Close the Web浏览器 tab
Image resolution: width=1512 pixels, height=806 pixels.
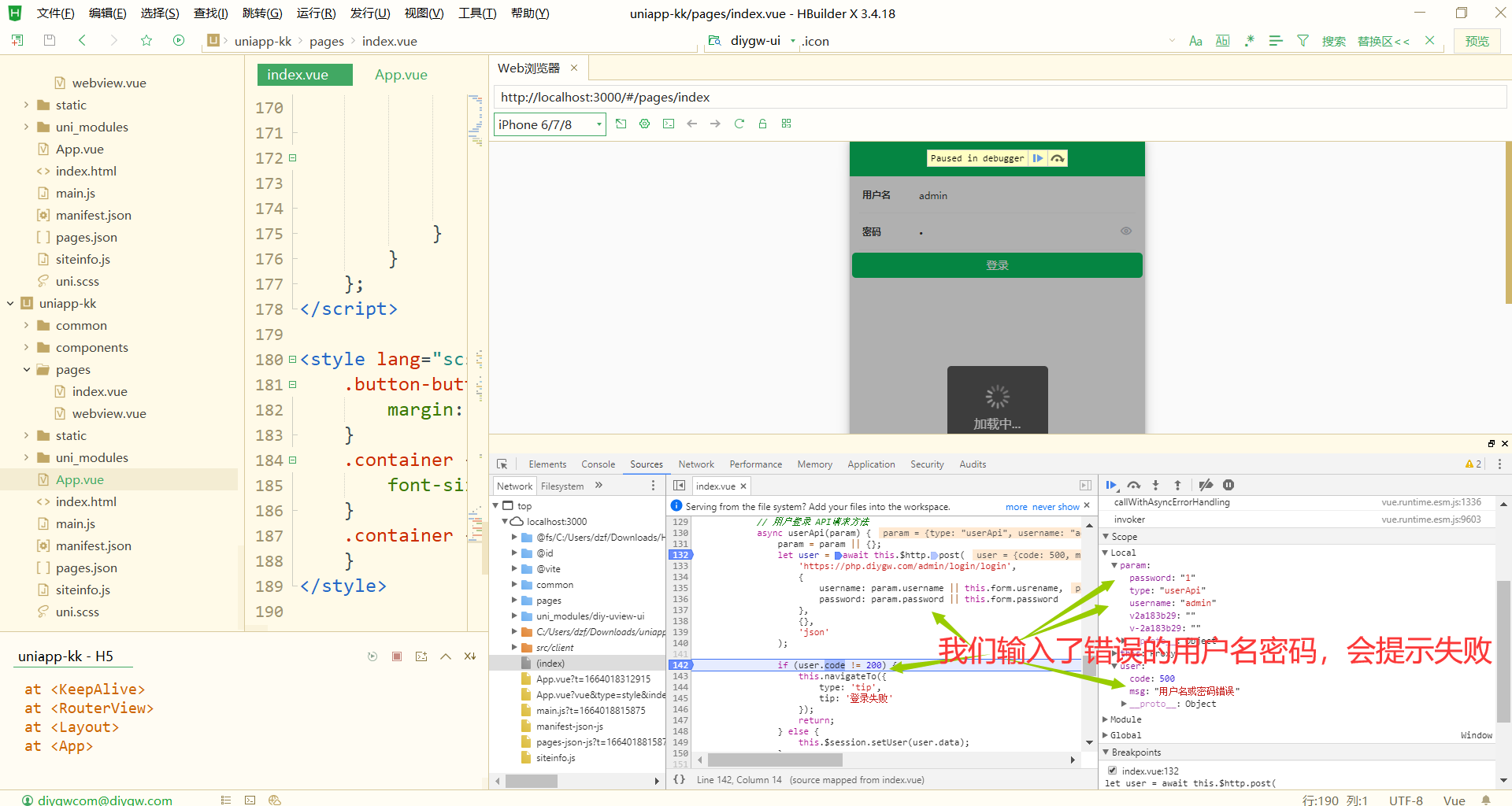(574, 68)
